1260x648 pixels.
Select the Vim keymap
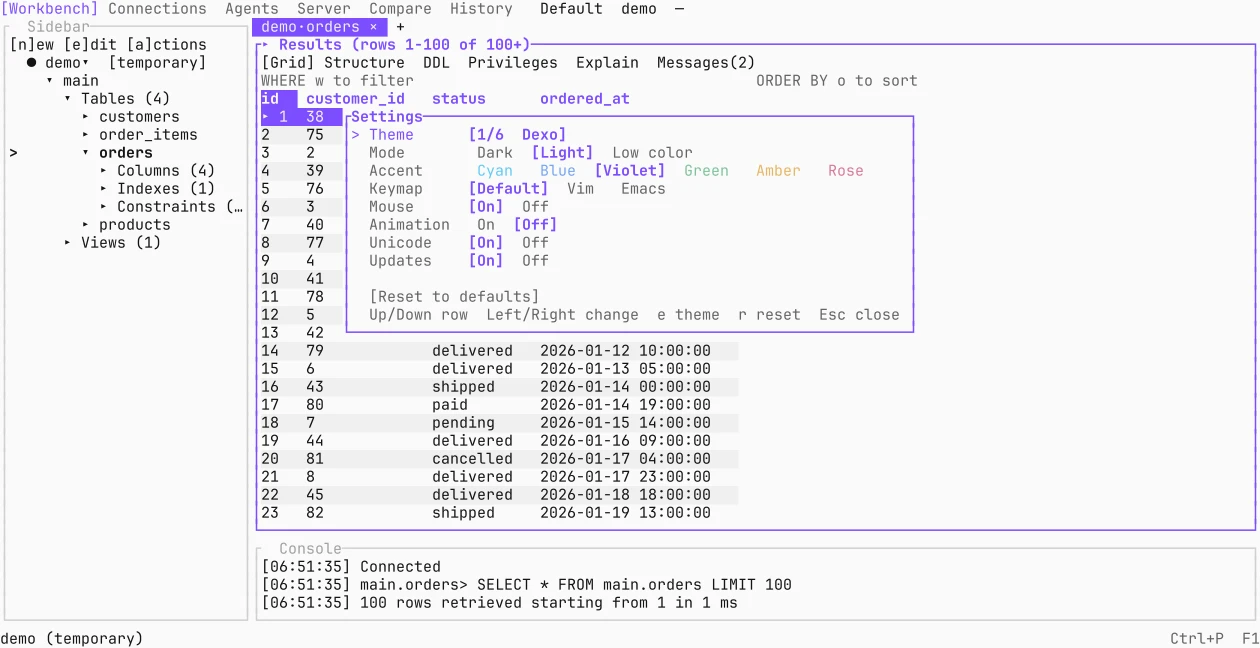click(x=580, y=189)
